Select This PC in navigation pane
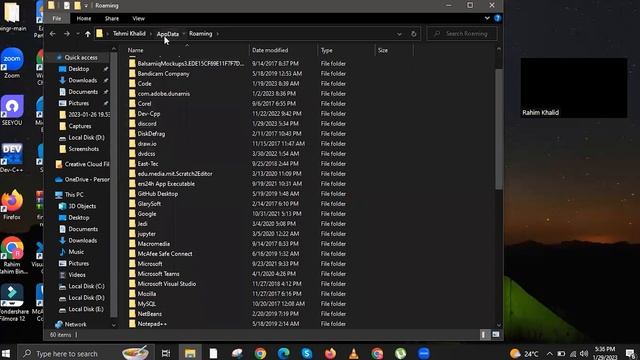Image resolution: width=640 pixels, height=360 pixels. (73, 195)
